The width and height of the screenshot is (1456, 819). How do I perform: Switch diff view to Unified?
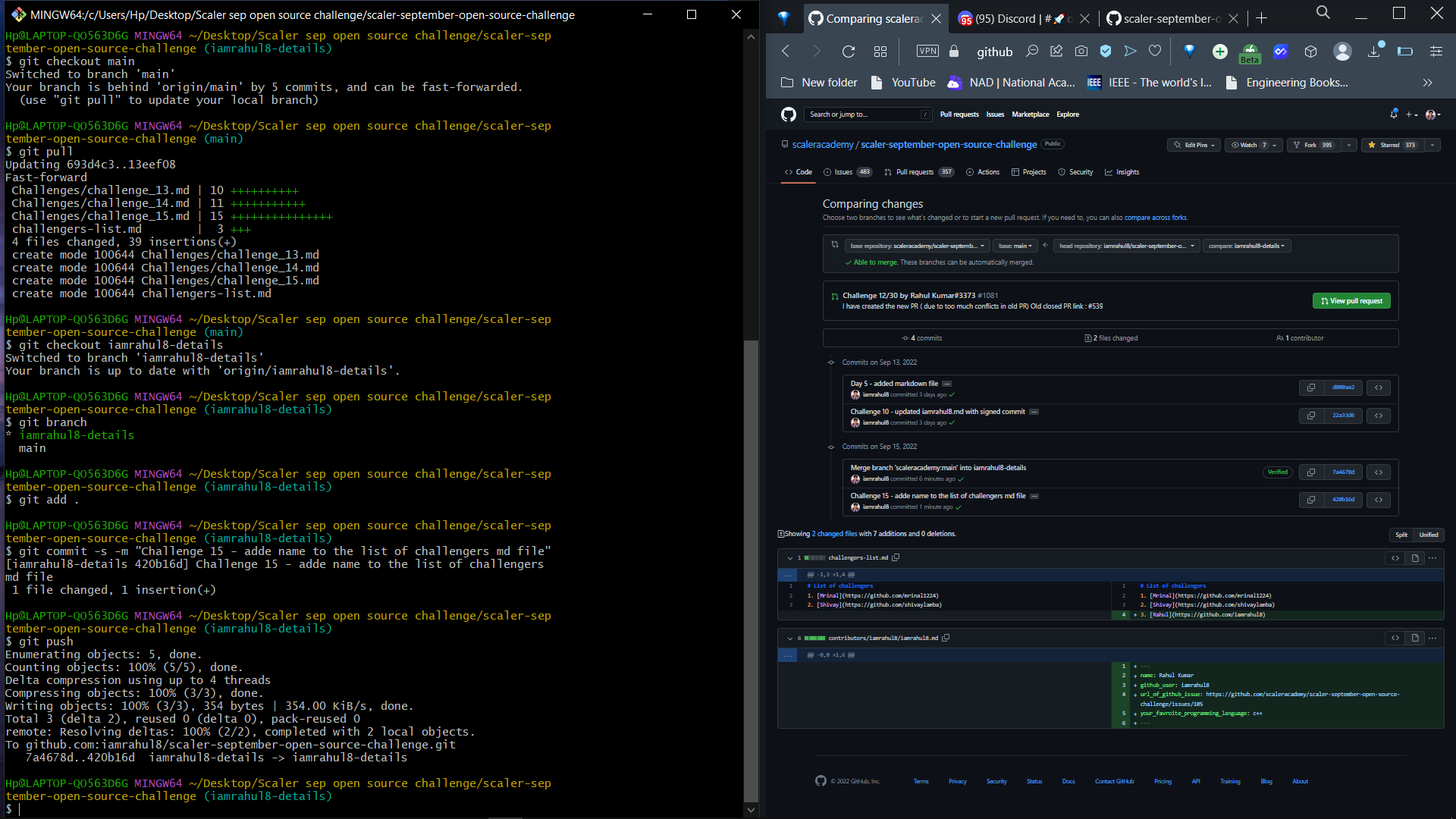pyautogui.click(x=1429, y=535)
